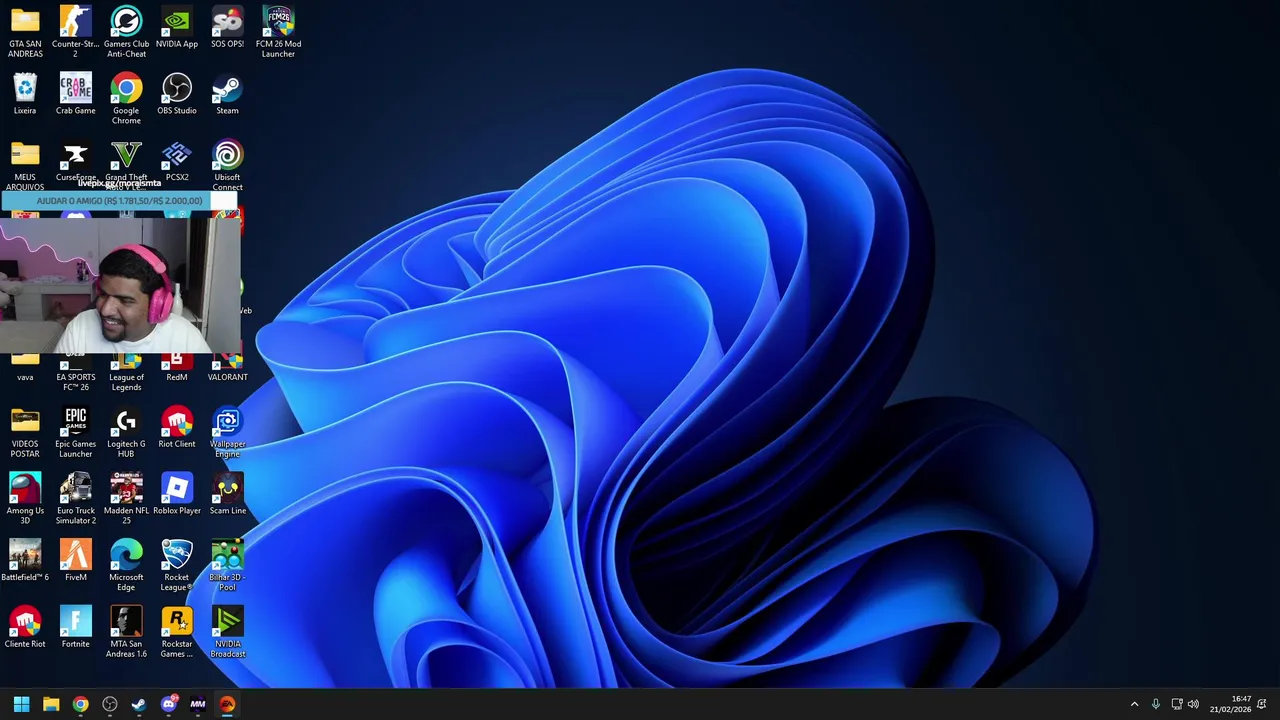This screenshot has width=1280, height=720.
Task: Launch Crab Game from desktop
Action: coord(76,94)
